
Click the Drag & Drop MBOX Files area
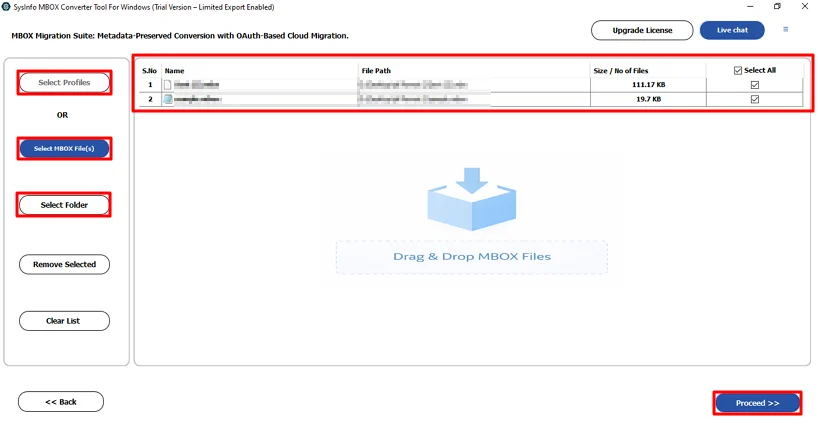coord(472,257)
